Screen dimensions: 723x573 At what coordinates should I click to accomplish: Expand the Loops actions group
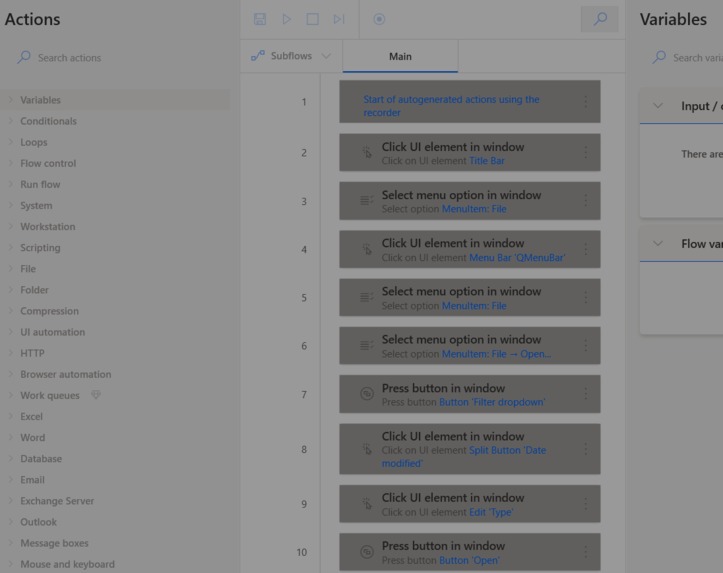11,142
